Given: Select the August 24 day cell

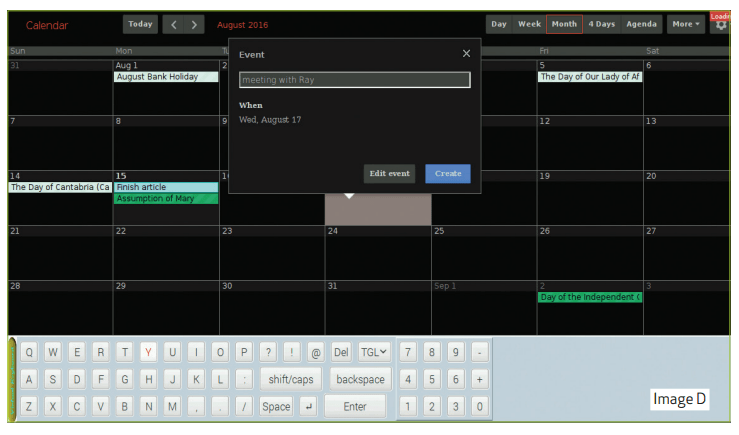Looking at the screenshot, I should click(x=378, y=253).
